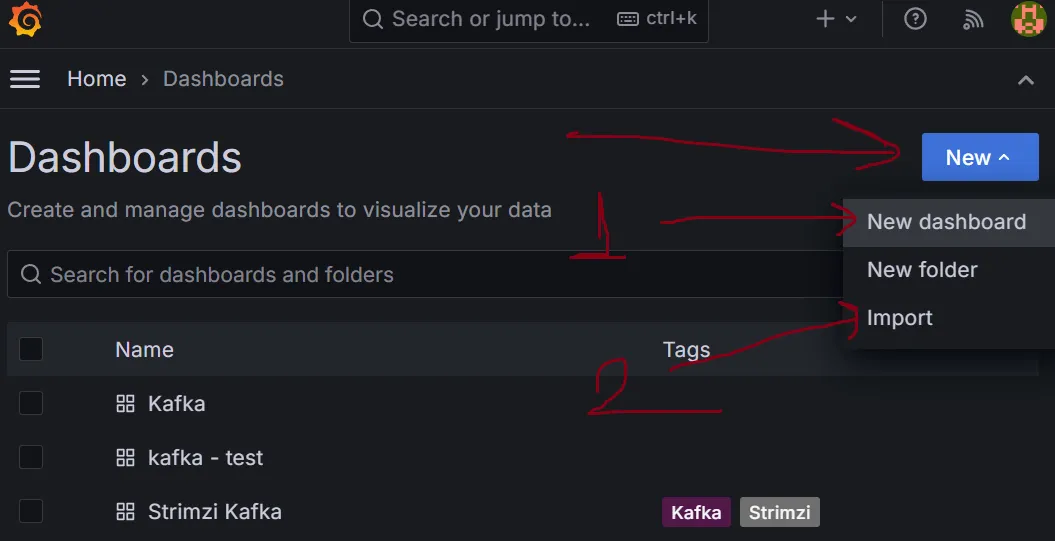This screenshot has width=1055, height=541.
Task: Click the Grafana logo icon
Action: pyautogui.click(x=25, y=19)
